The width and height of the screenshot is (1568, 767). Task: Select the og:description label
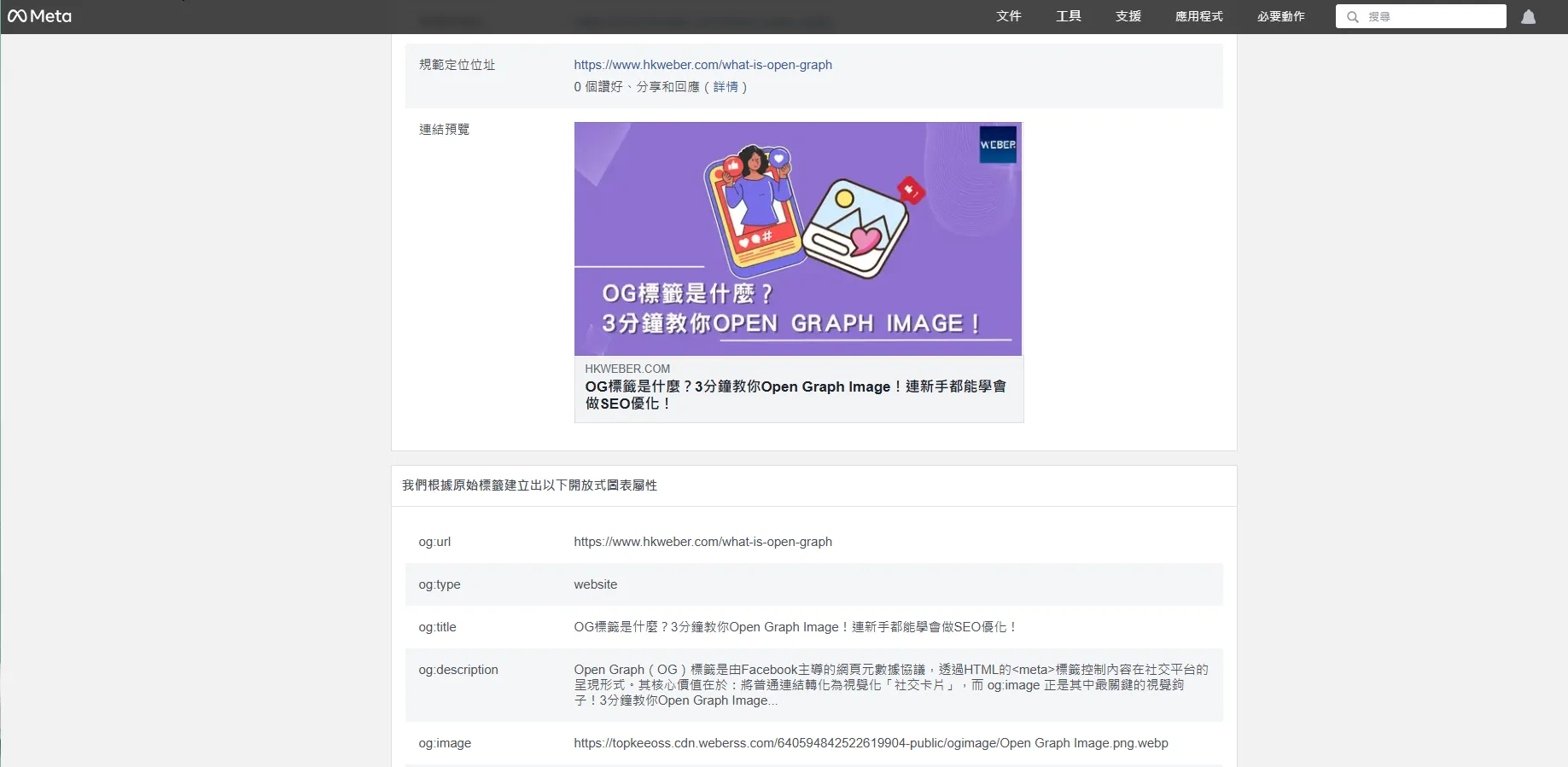pyautogui.click(x=458, y=670)
